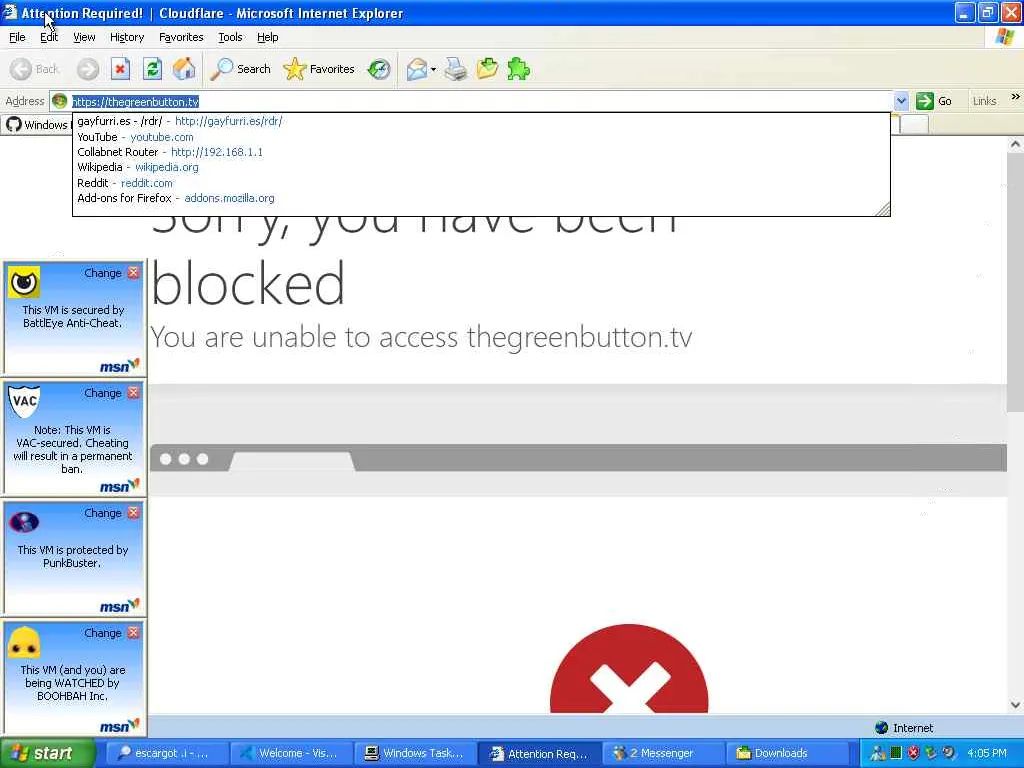Open the View menu
This screenshot has height=768, width=1024.
(x=84, y=37)
